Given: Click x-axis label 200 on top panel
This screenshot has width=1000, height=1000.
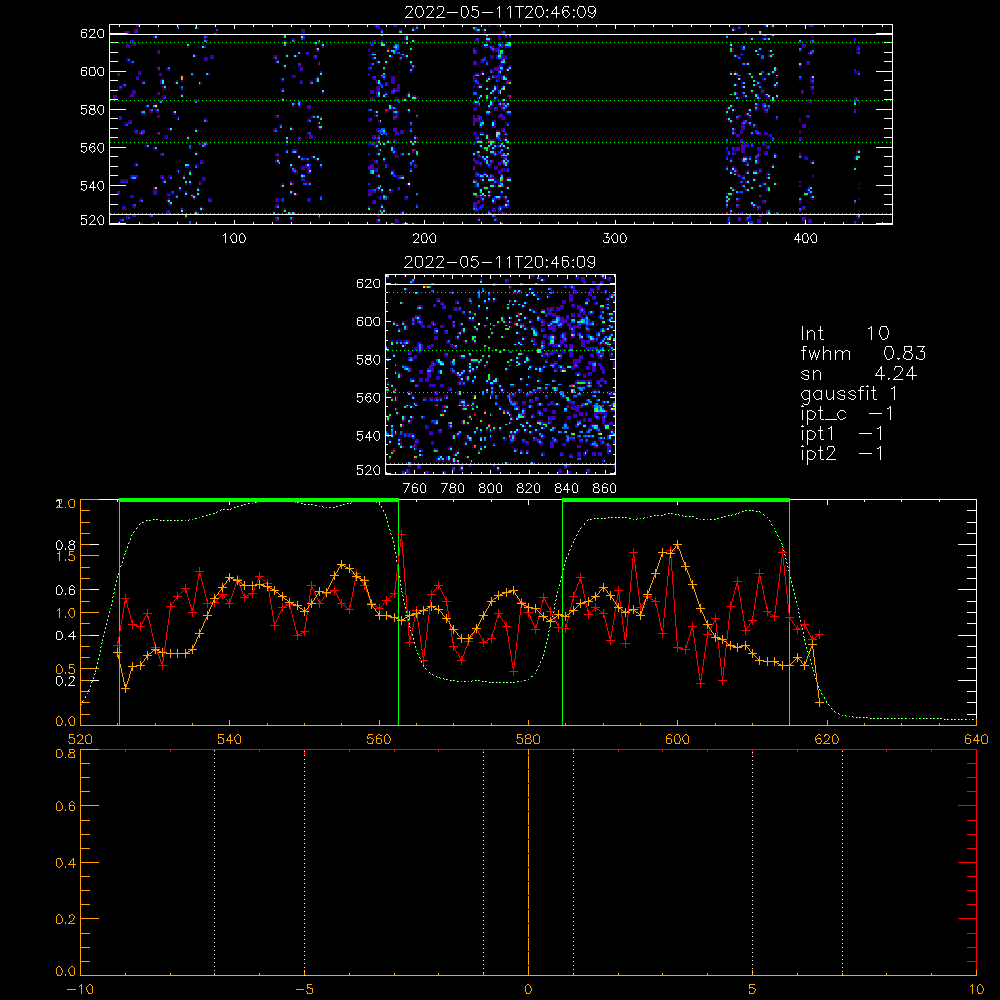Looking at the screenshot, I should point(424,239).
